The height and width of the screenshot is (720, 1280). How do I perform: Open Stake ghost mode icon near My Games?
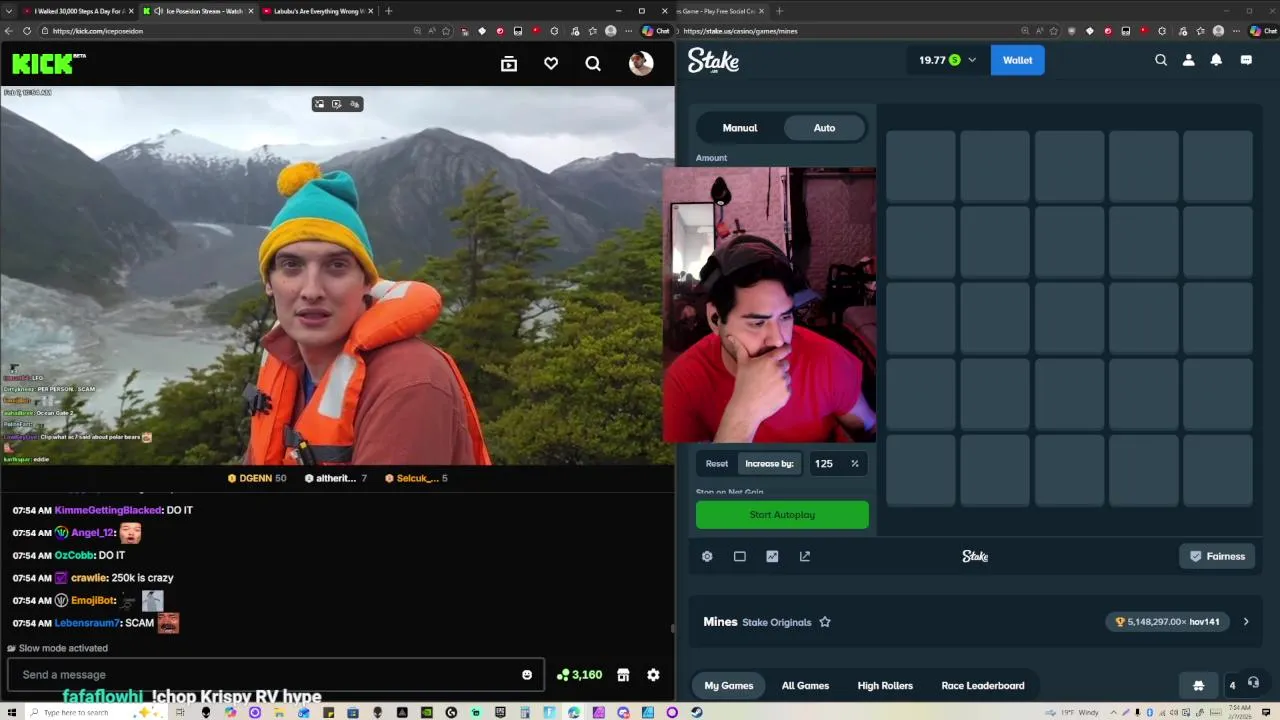click(1198, 686)
